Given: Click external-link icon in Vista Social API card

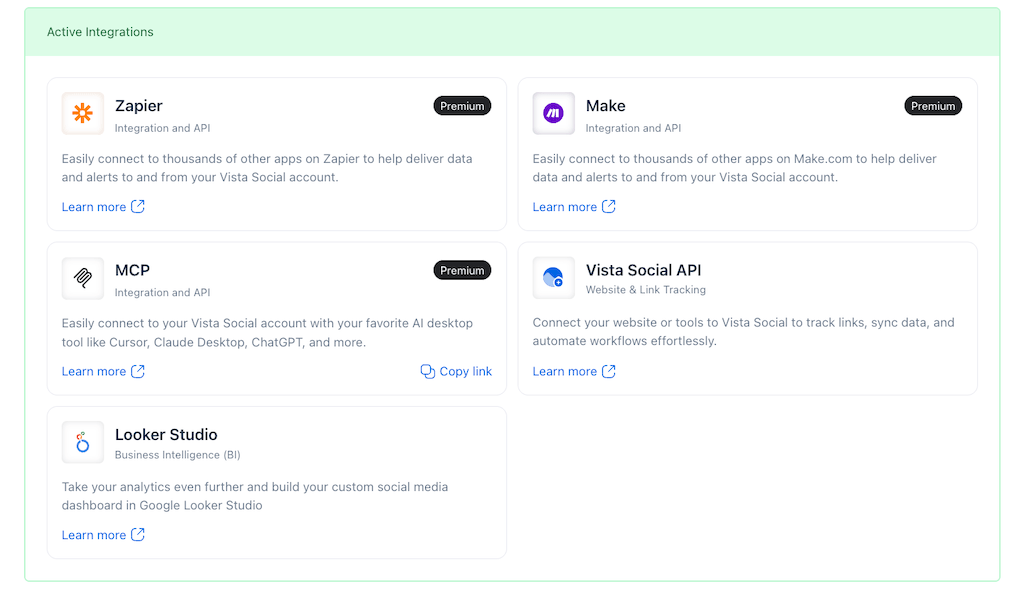Looking at the screenshot, I should (609, 371).
